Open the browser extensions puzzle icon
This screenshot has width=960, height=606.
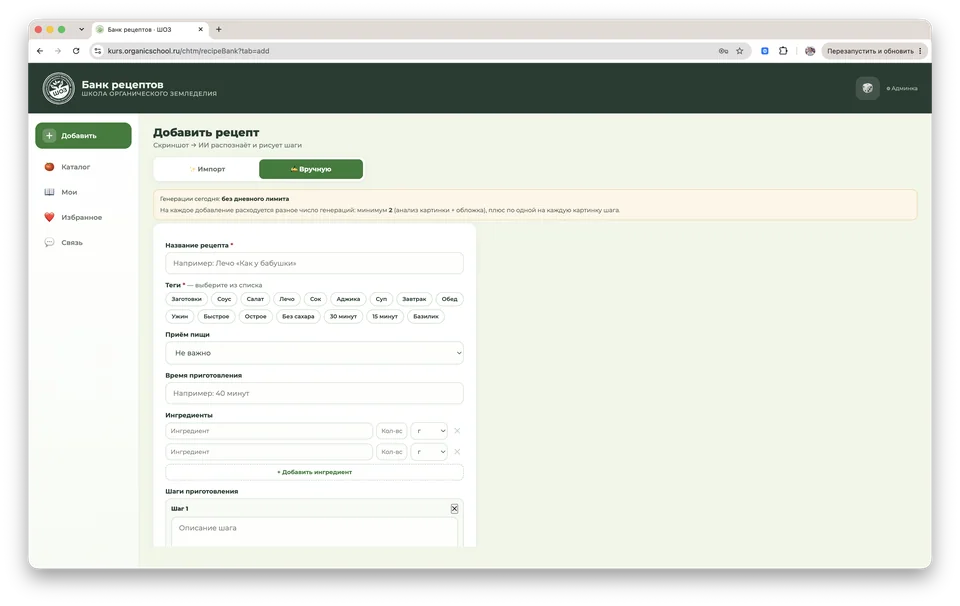(x=783, y=51)
